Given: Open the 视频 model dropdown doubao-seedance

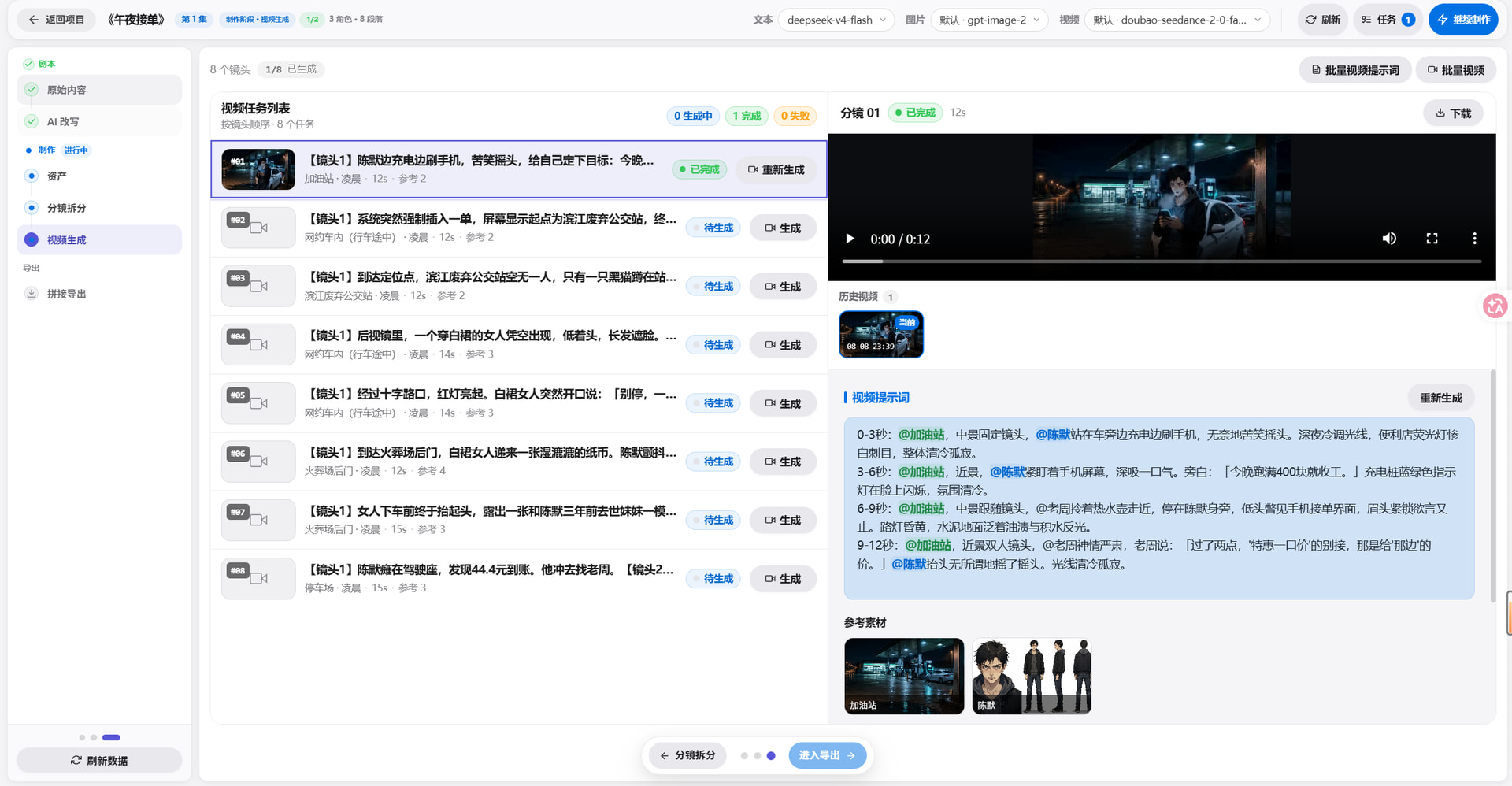Looking at the screenshot, I should pos(1177,20).
